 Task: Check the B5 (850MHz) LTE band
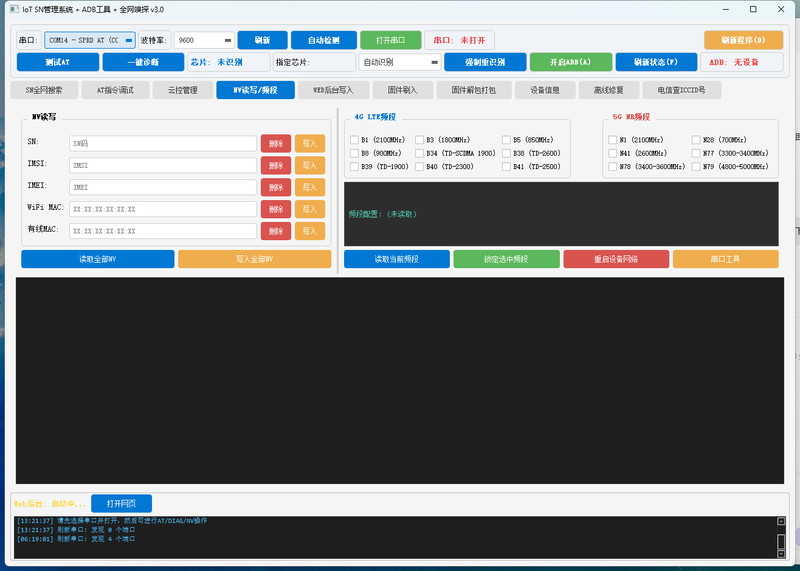(x=506, y=140)
